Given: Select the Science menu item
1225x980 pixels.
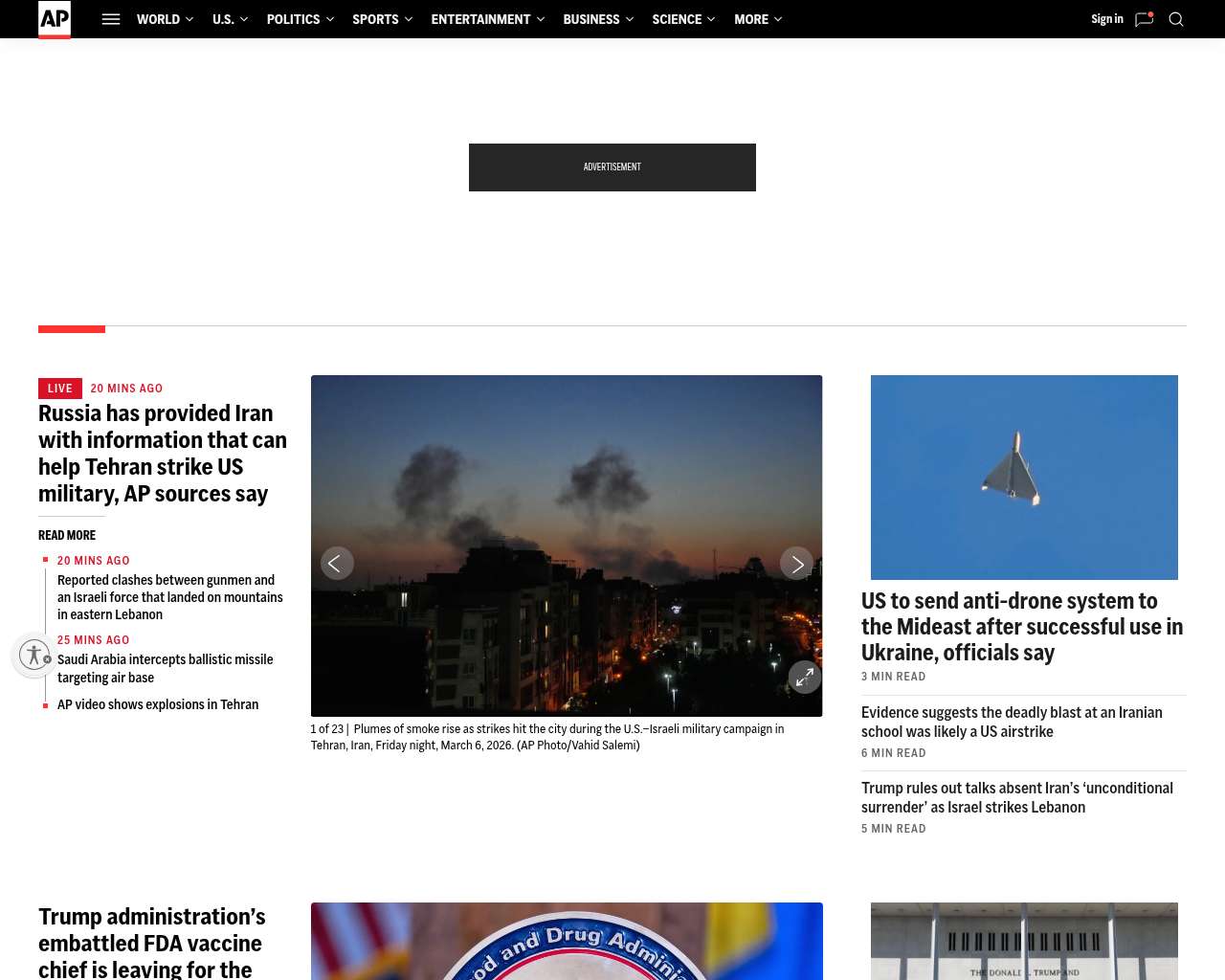Looking at the screenshot, I should tap(677, 19).
